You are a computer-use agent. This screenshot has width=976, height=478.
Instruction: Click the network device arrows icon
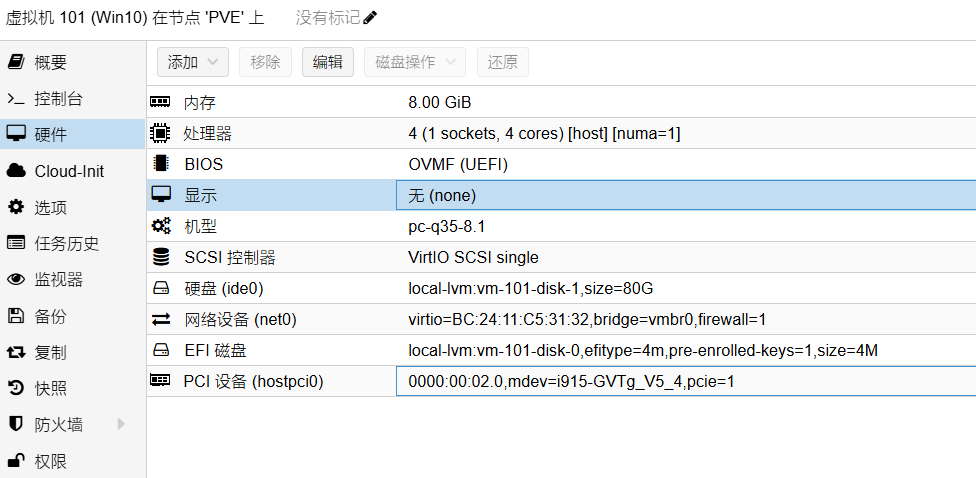point(161,319)
